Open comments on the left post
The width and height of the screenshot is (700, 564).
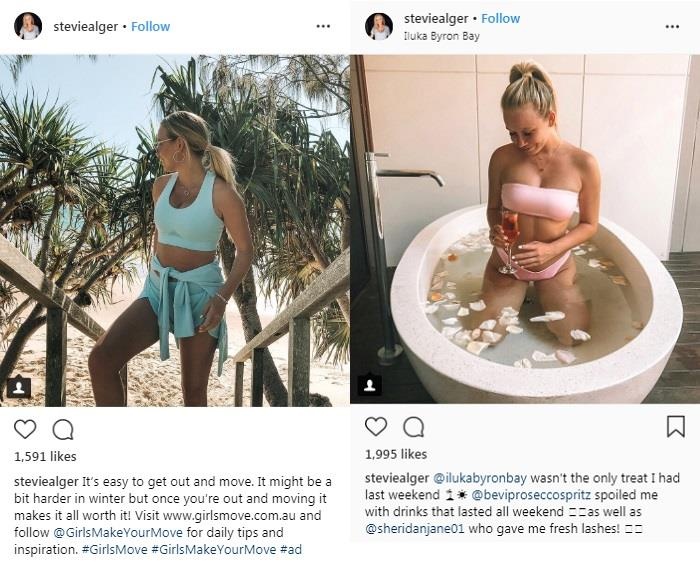[x=63, y=429]
